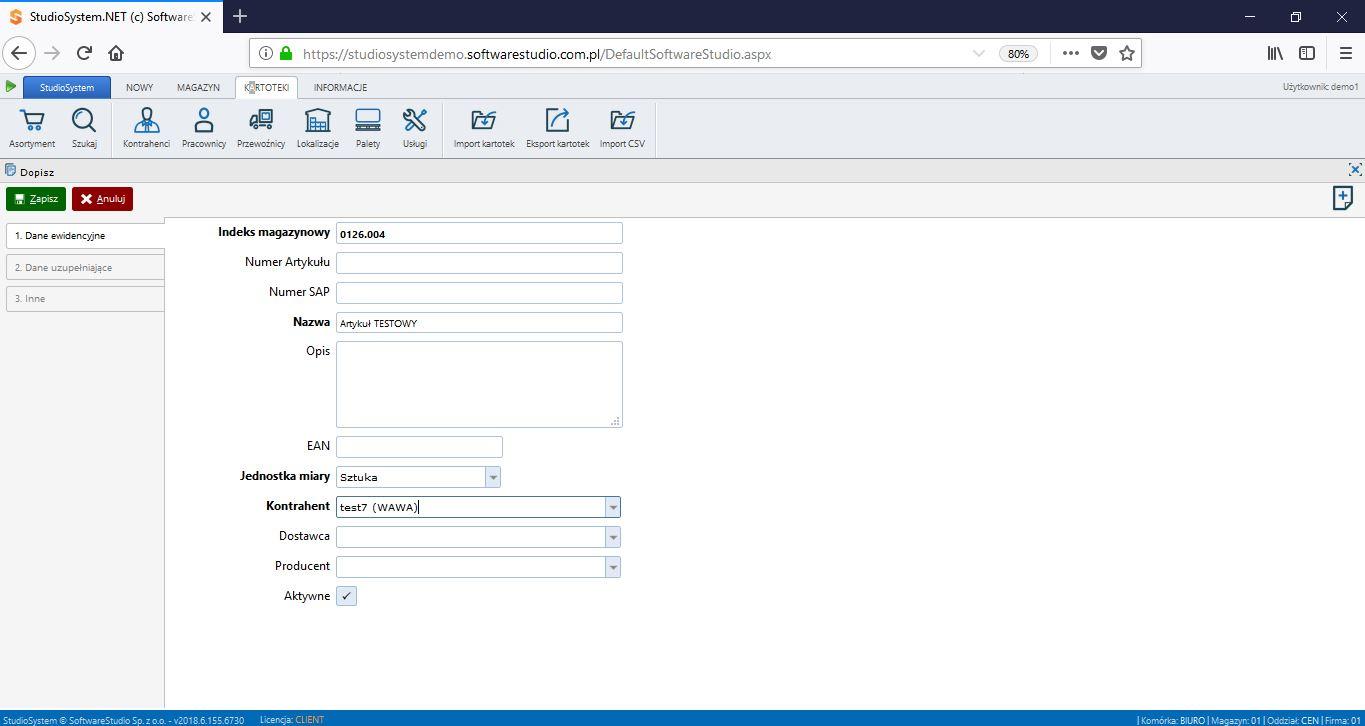
Task: Click the 80% zoom level indicator
Action: pos(1018,54)
